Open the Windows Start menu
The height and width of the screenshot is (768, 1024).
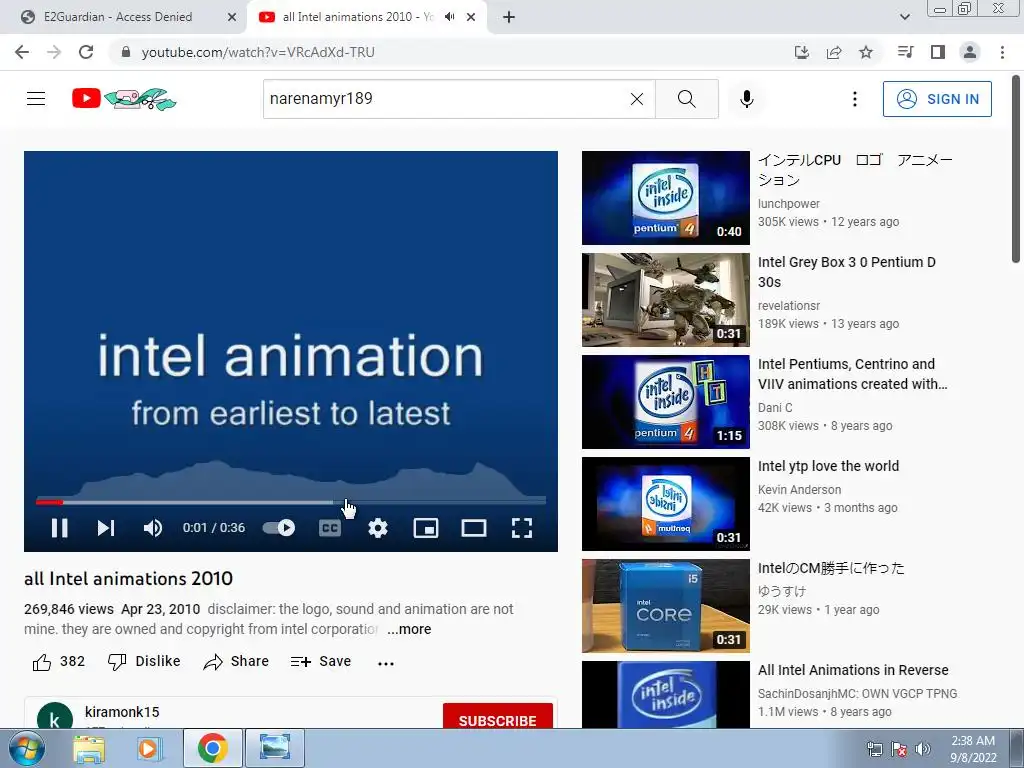[27, 748]
